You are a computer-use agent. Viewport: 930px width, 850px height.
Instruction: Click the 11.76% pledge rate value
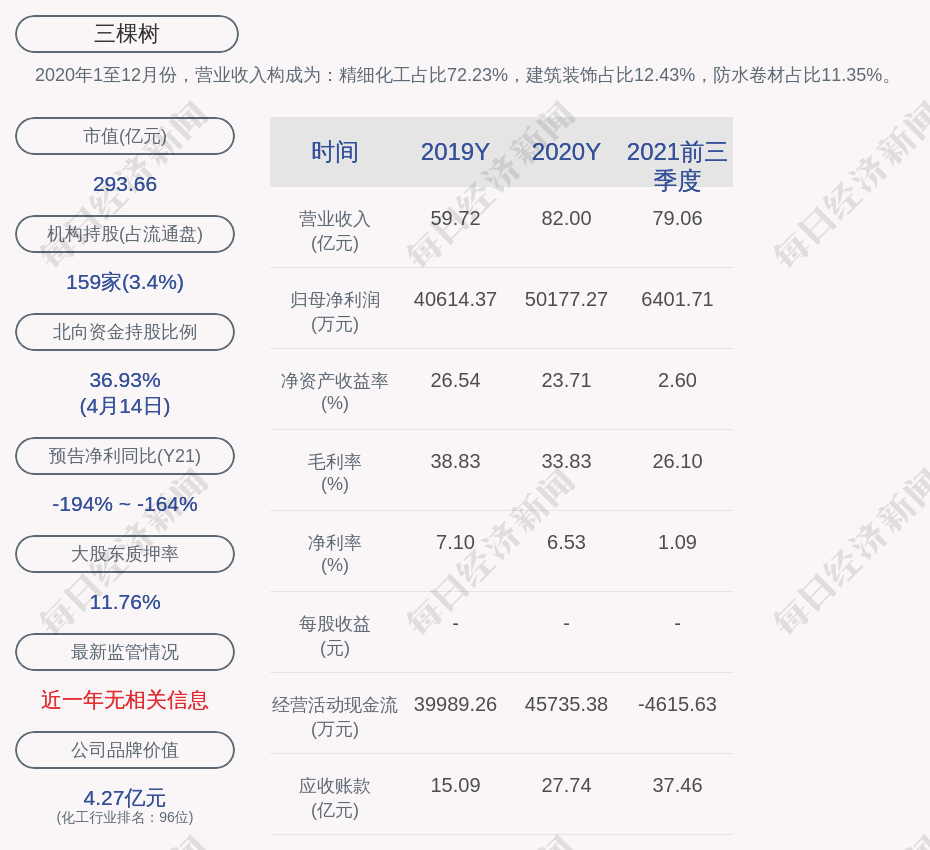(x=125, y=602)
